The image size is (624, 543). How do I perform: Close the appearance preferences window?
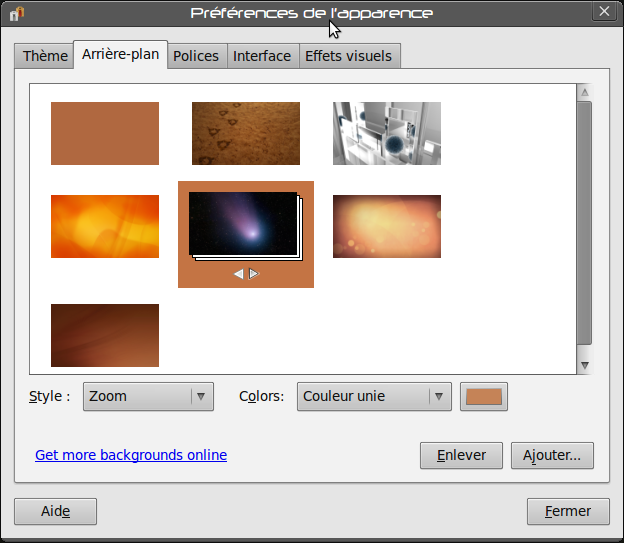[x=604, y=11]
